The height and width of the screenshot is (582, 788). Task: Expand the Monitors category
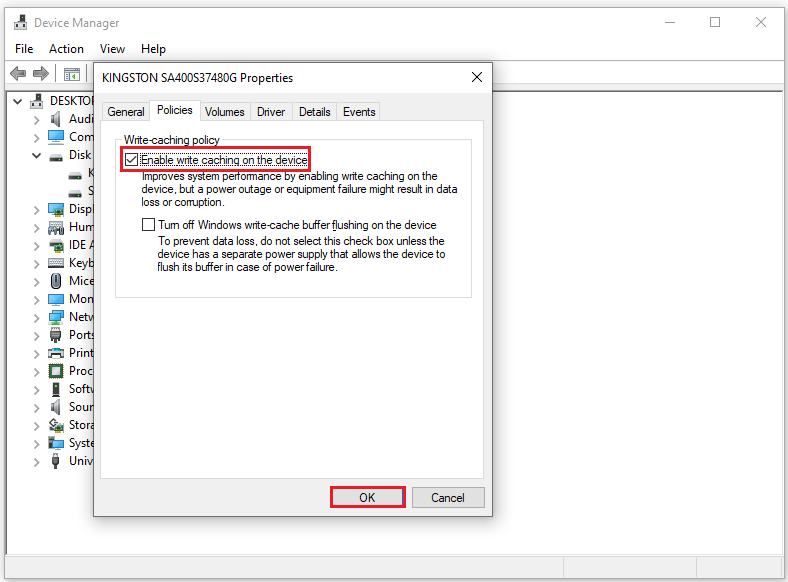click(36, 300)
